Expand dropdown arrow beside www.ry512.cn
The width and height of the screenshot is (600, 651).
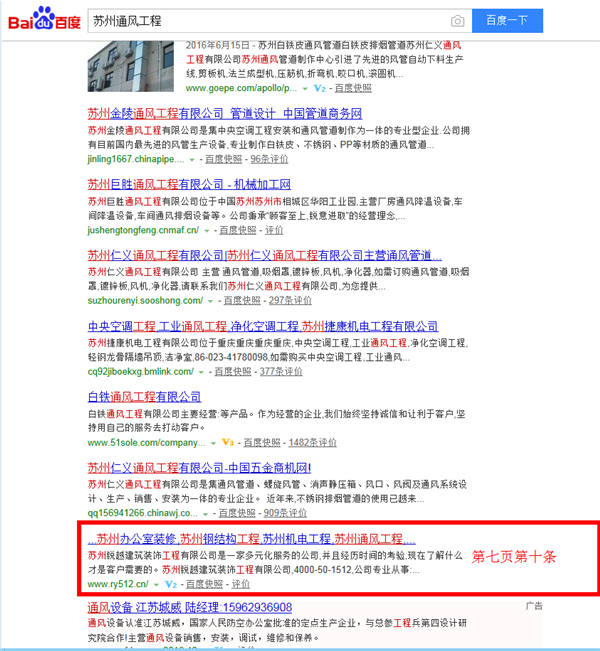point(157,585)
